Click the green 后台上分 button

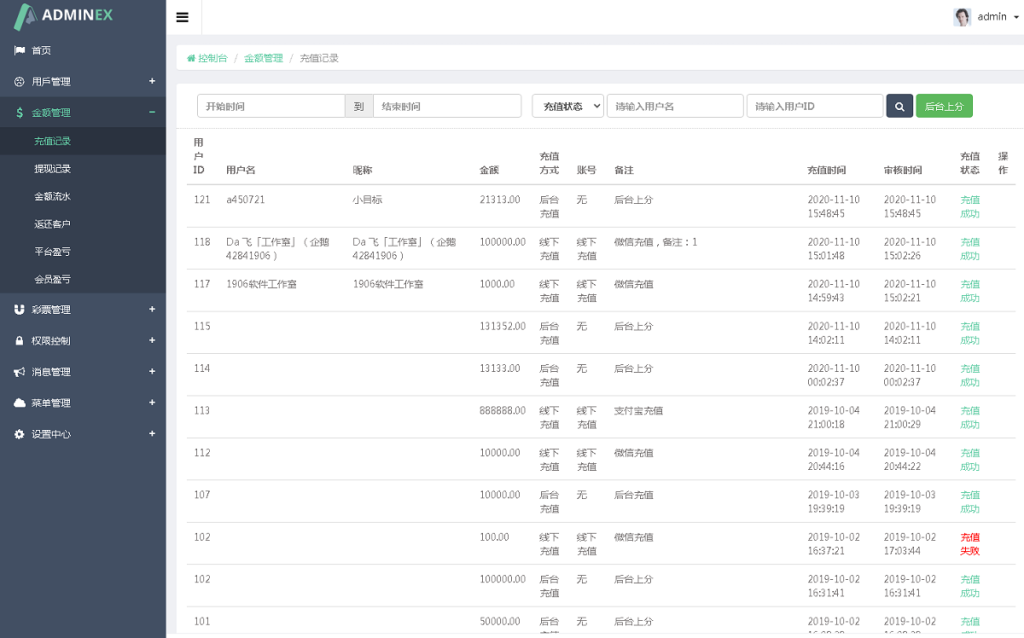(944, 105)
